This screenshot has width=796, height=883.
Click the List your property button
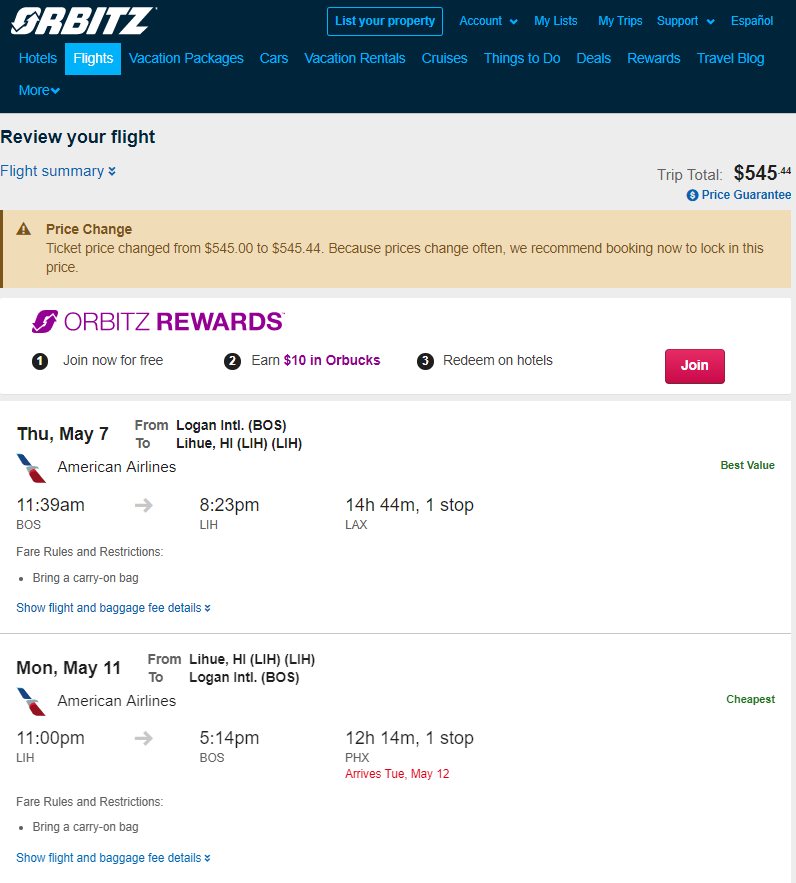click(385, 21)
